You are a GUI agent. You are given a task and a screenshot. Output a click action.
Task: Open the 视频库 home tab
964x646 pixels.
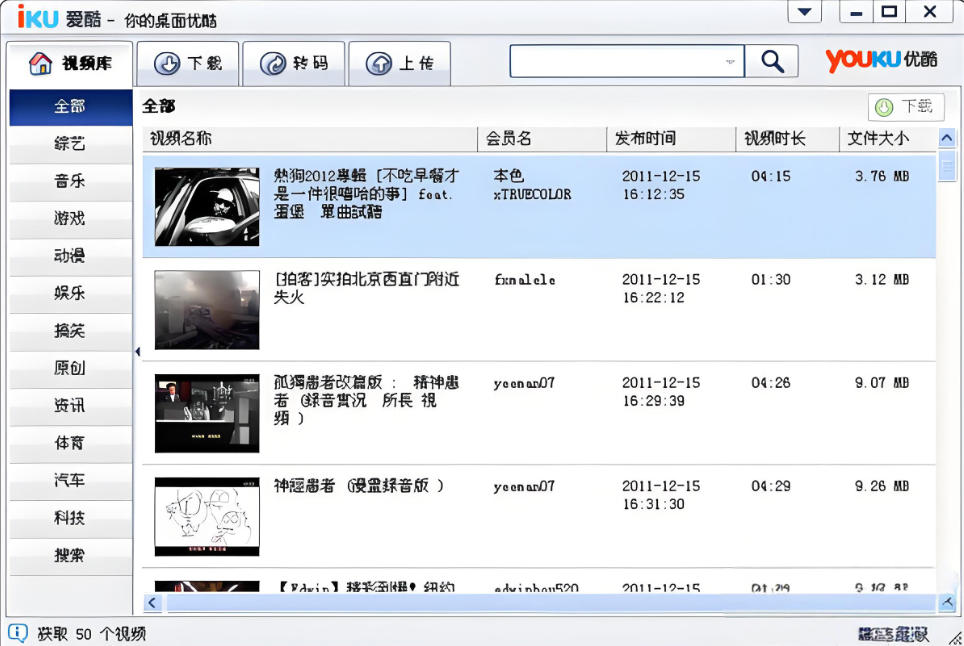coord(69,63)
